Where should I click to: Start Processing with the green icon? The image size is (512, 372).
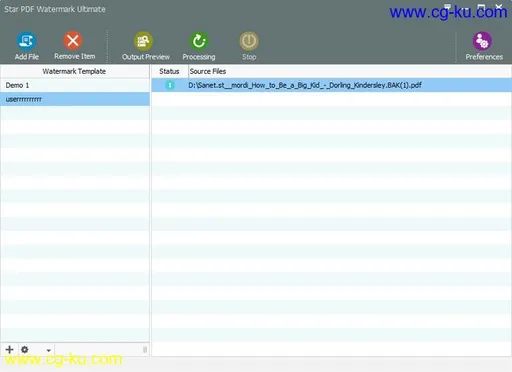(199, 41)
